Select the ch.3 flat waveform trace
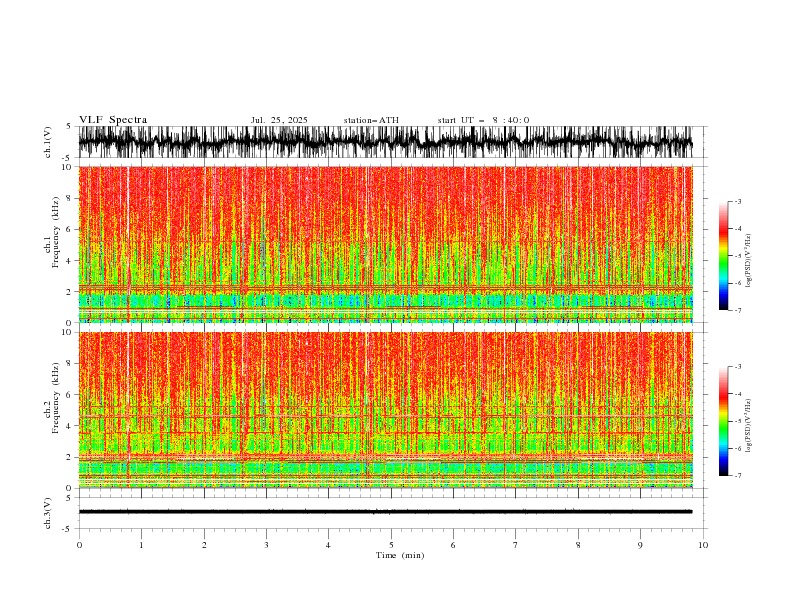The image size is (792, 612). (x=385, y=512)
